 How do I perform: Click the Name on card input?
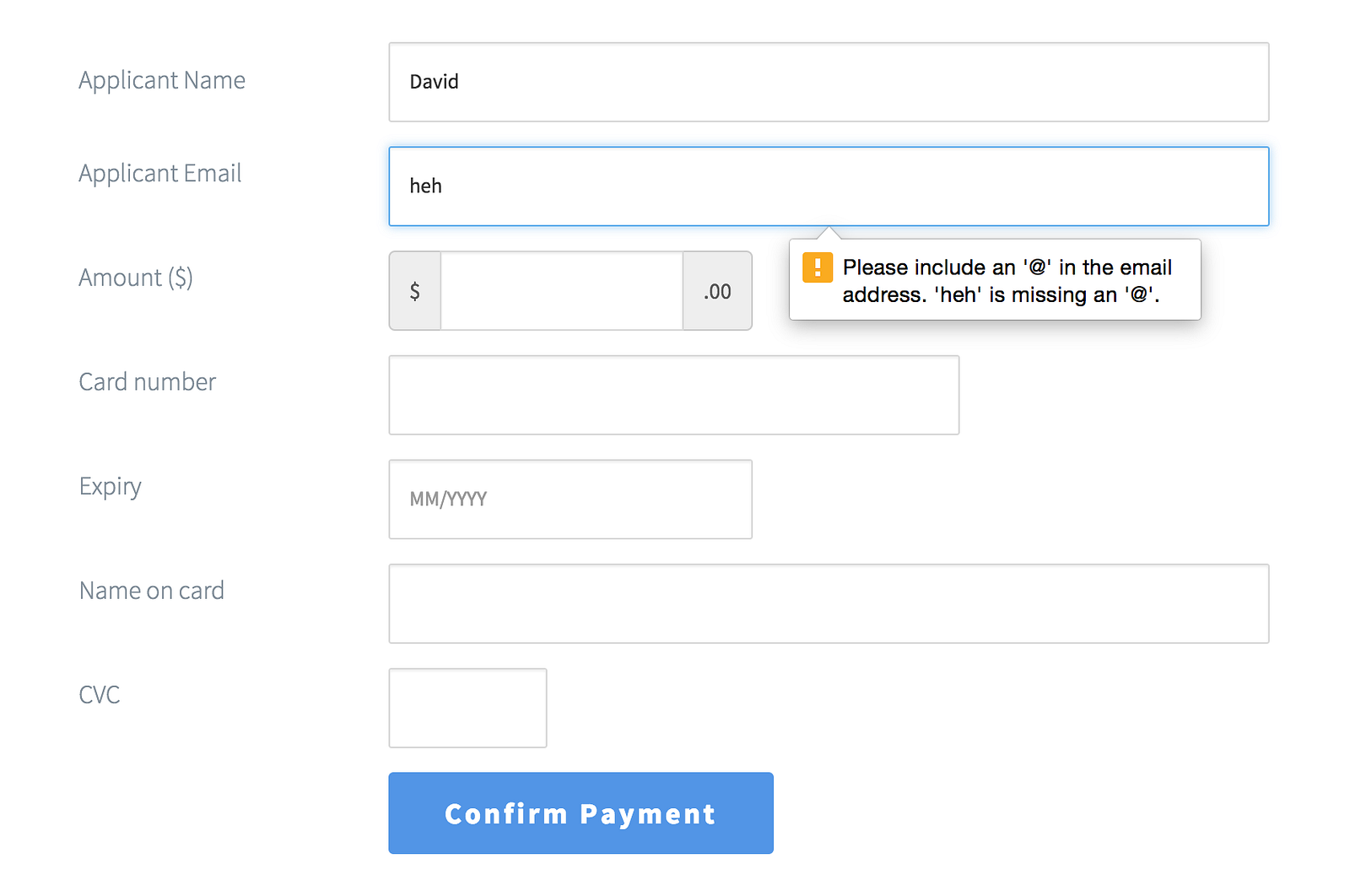point(829,604)
